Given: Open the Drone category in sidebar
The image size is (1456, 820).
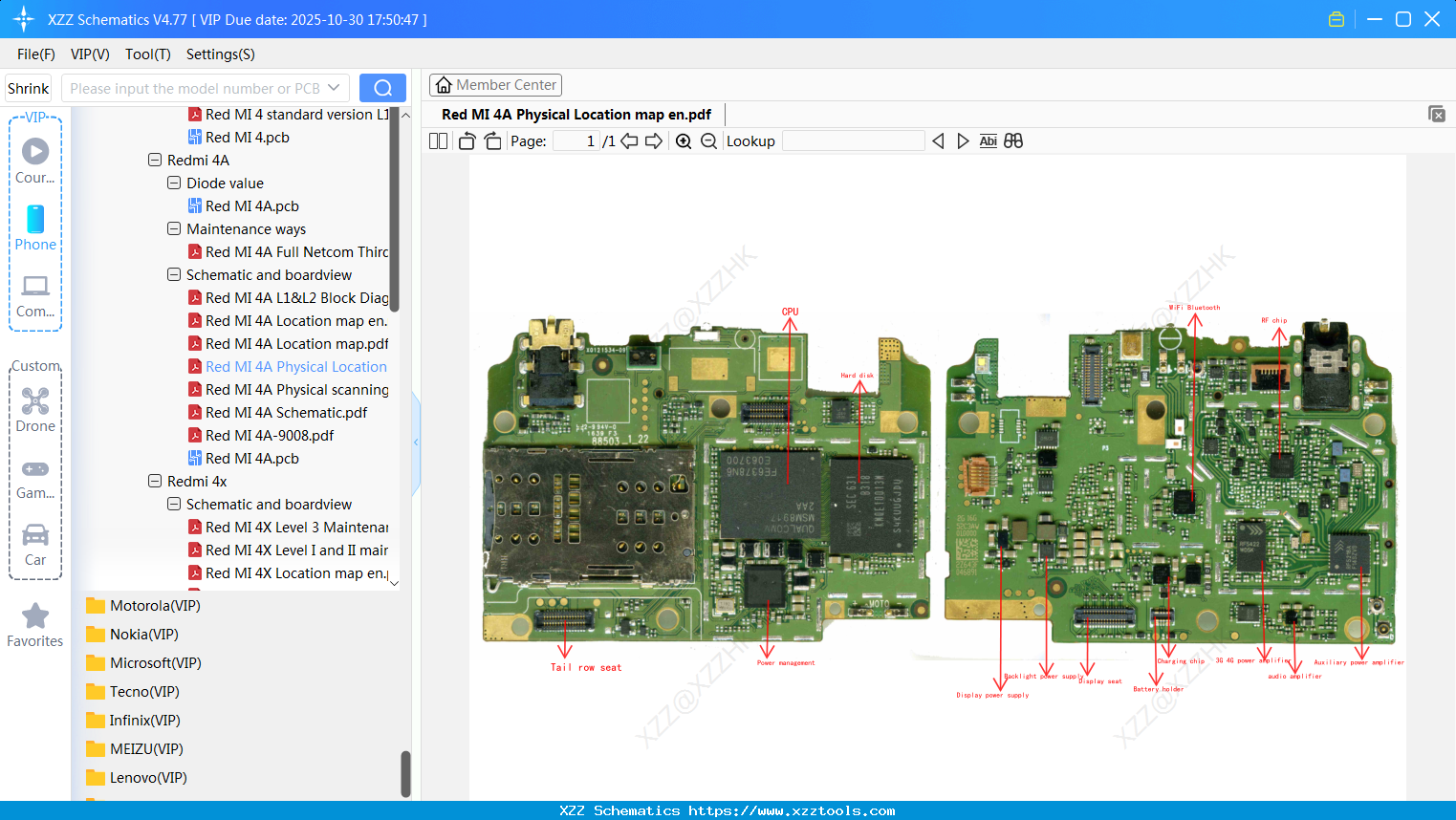Looking at the screenshot, I should click(35, 410).
